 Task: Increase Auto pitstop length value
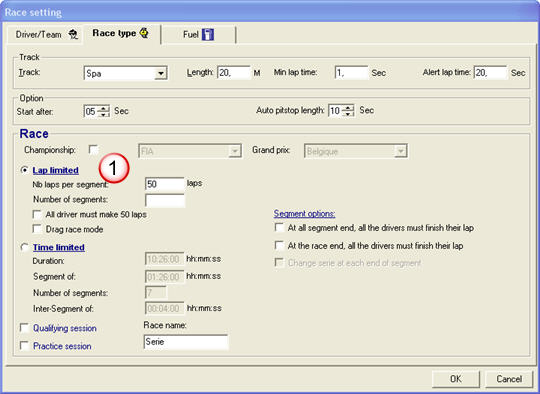349,107
